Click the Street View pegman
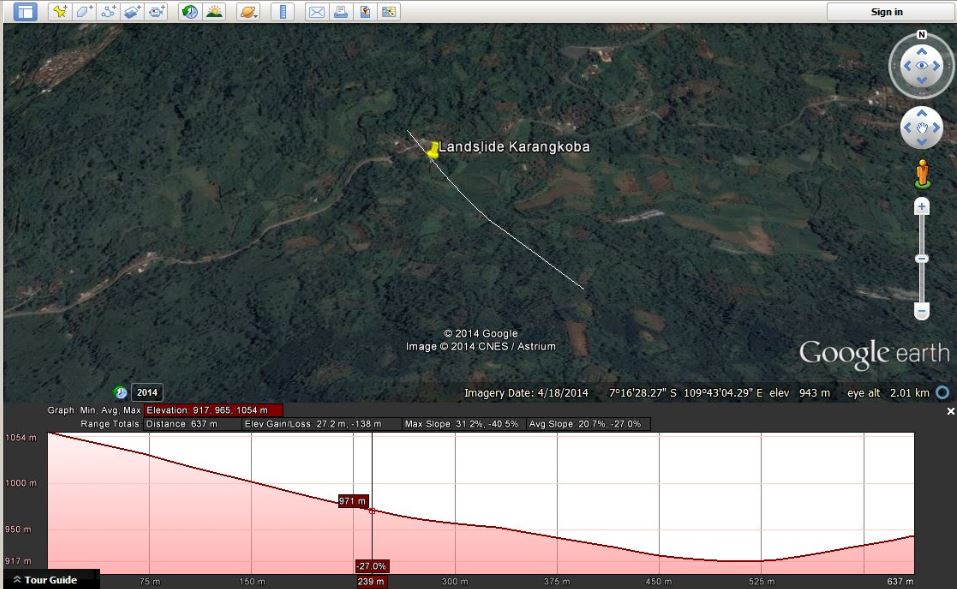 (x=922, y=176)
